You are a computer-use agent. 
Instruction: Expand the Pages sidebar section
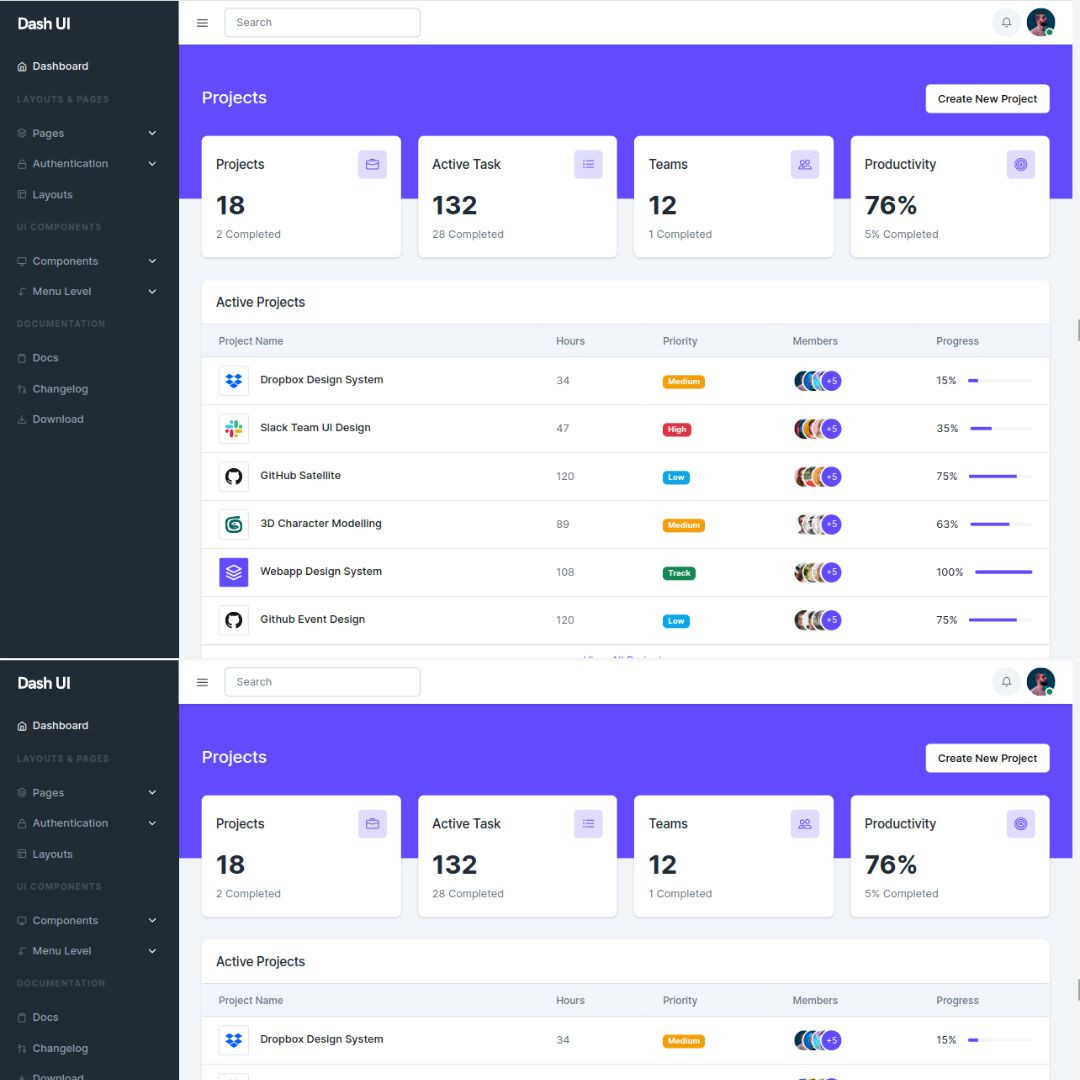[46, 132]
